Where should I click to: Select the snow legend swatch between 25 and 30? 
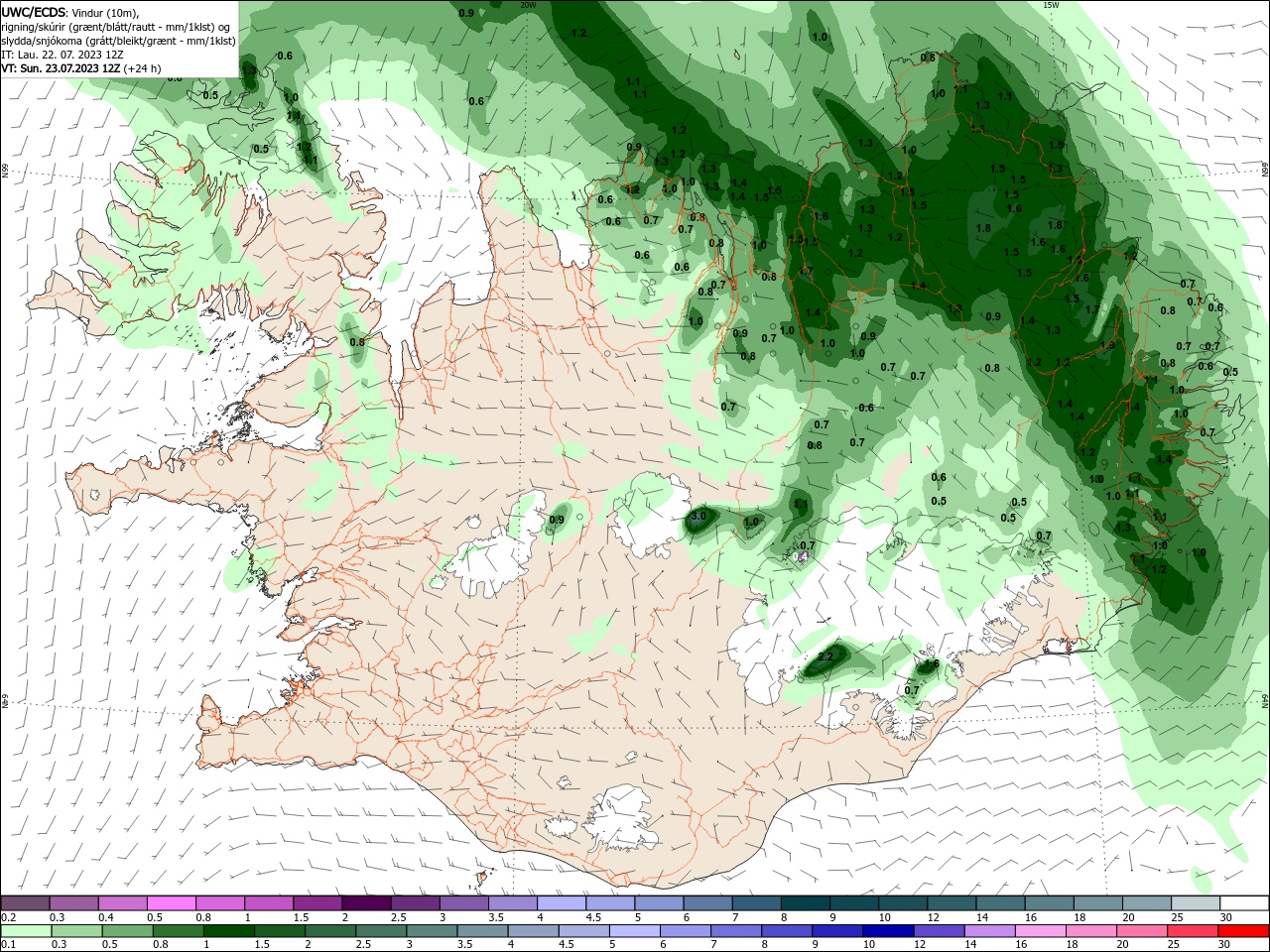click(x=1195, y=903)
